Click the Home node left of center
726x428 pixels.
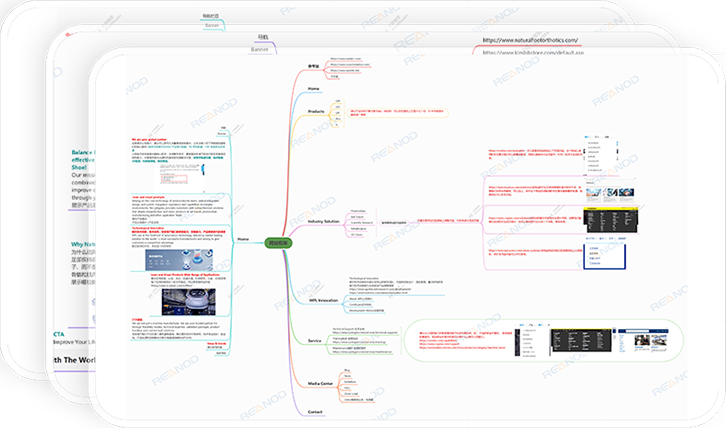point(243,240)
